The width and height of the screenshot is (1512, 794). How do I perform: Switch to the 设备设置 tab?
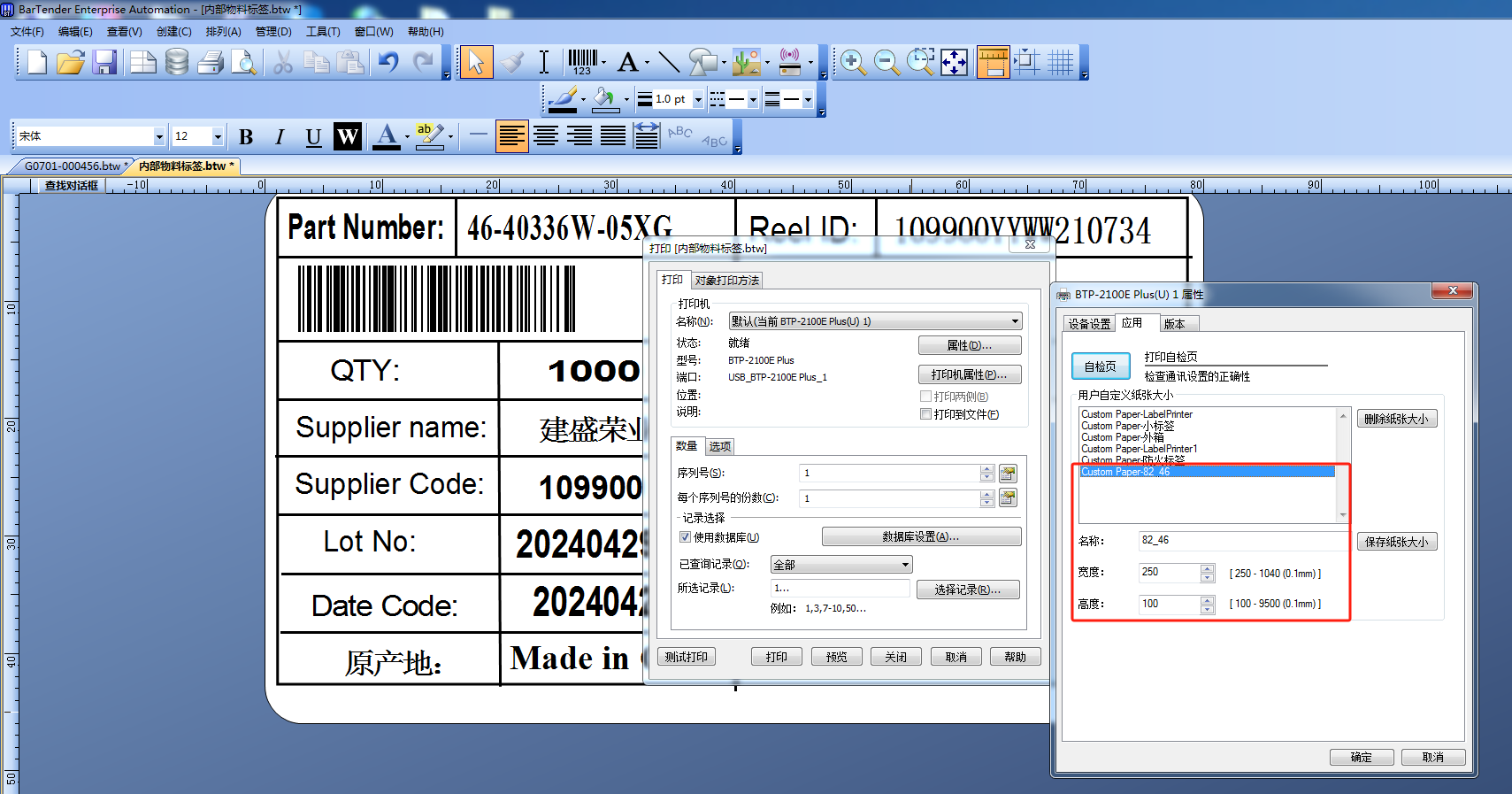click(x=1088, y=324)
